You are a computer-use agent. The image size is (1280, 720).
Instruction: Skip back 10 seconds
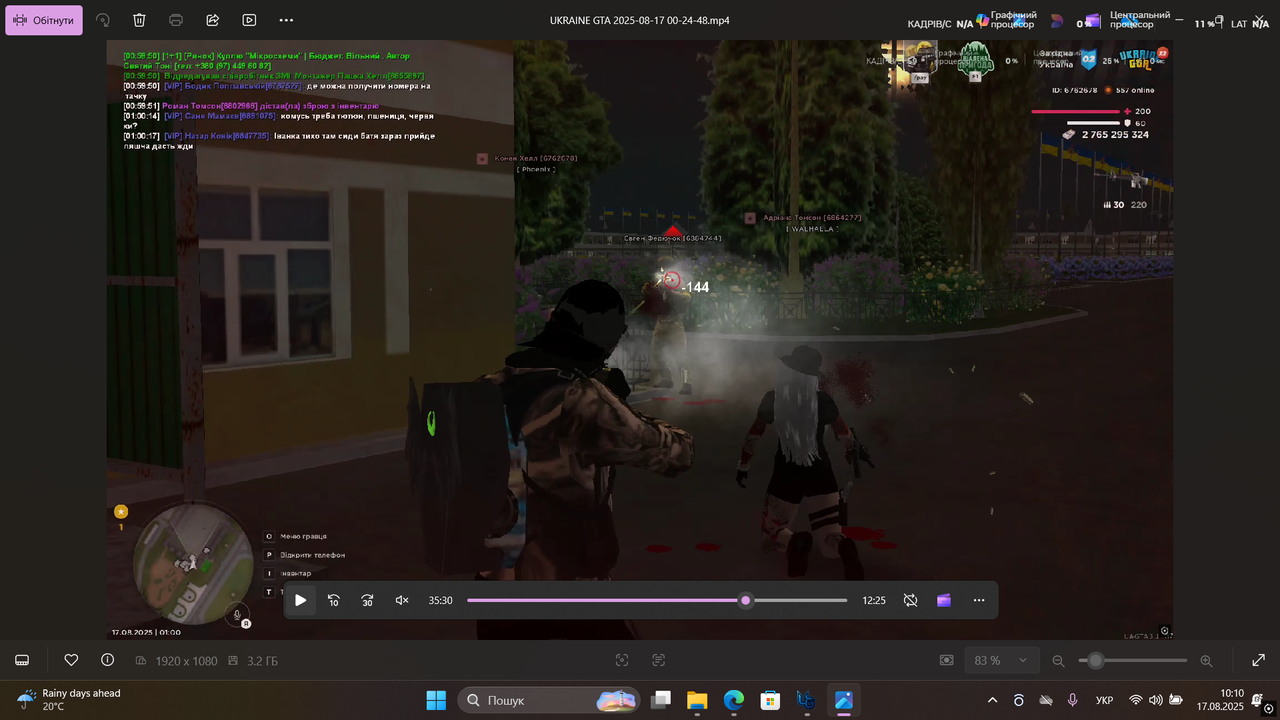(x=334, y=600)
